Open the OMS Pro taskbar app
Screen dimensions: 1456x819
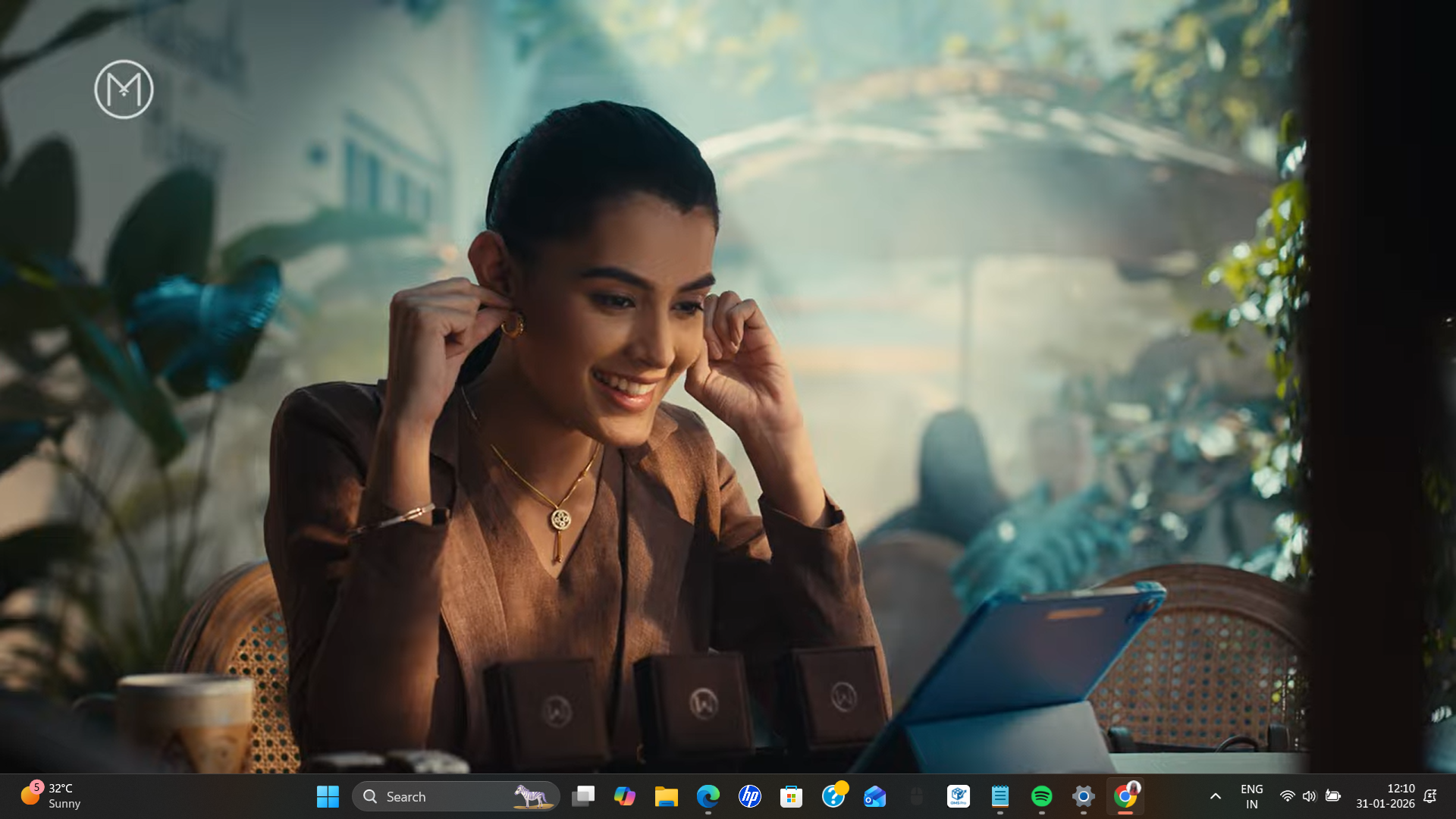point(959,796)
